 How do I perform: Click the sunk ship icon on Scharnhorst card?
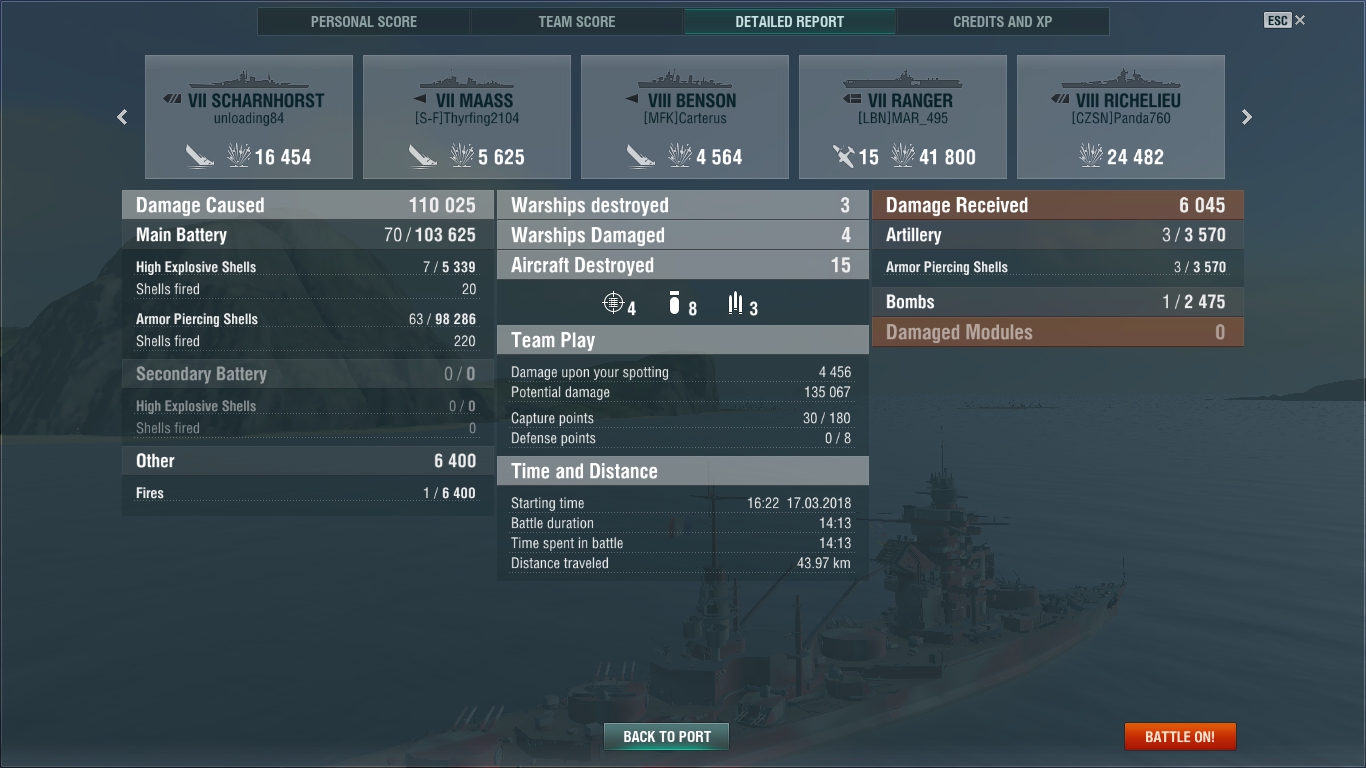click(x=200, y=156)
